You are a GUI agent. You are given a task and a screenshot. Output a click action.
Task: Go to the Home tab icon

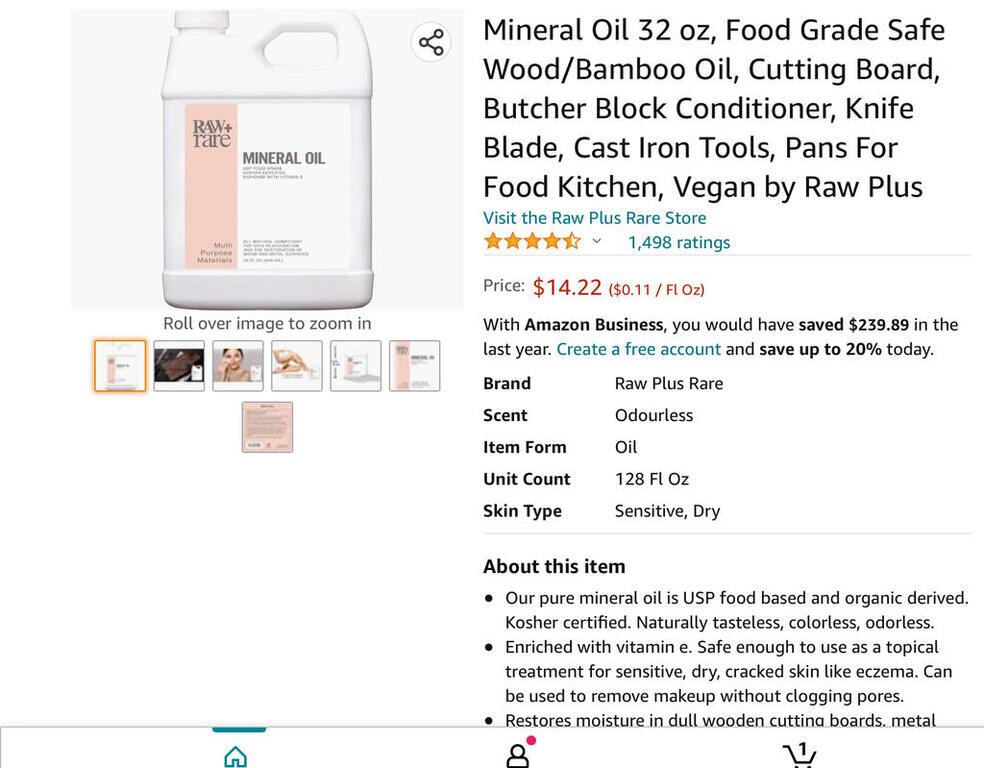coord(235,756)
